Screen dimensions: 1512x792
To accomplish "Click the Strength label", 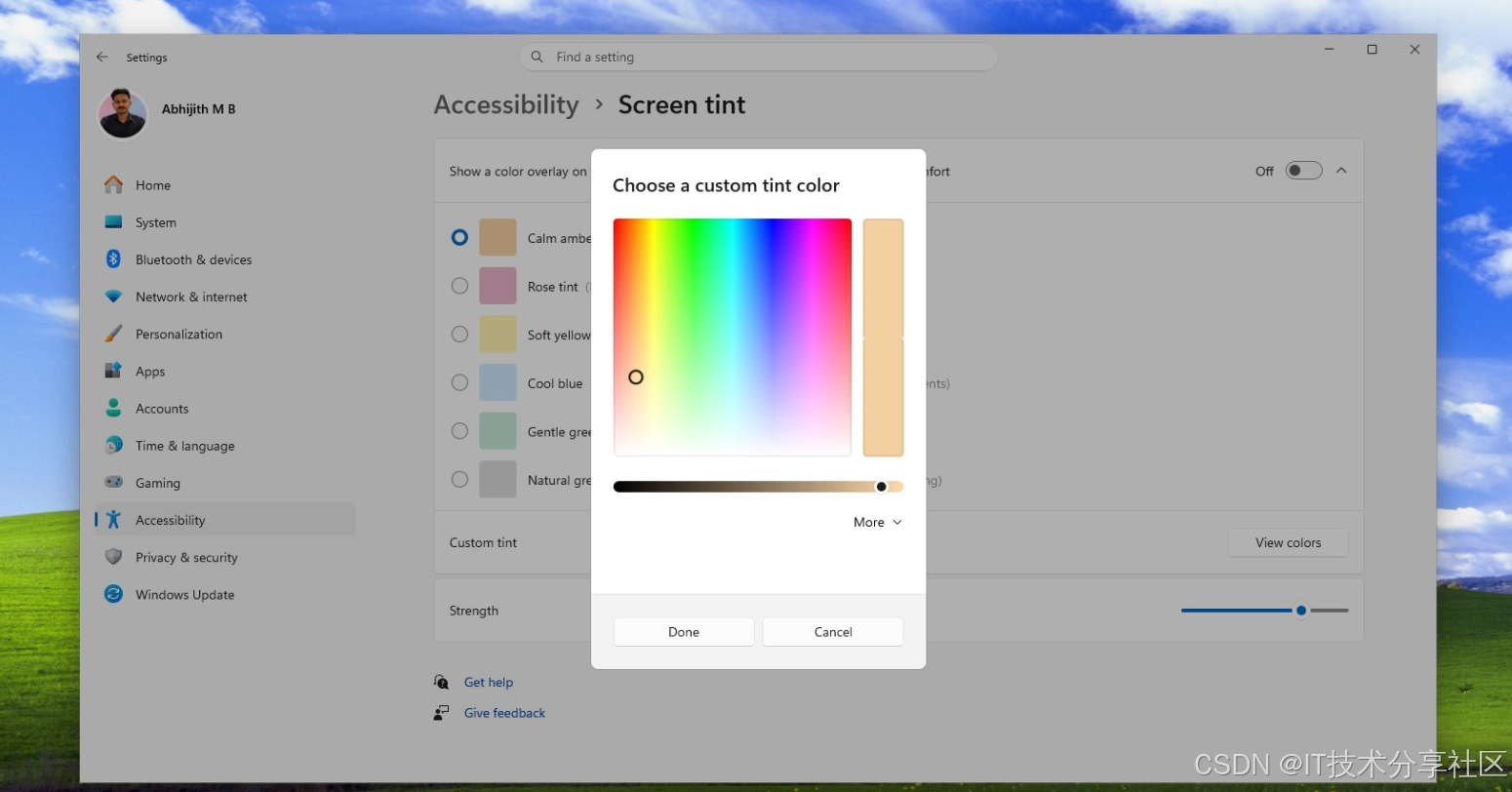I will coord(474,611).
